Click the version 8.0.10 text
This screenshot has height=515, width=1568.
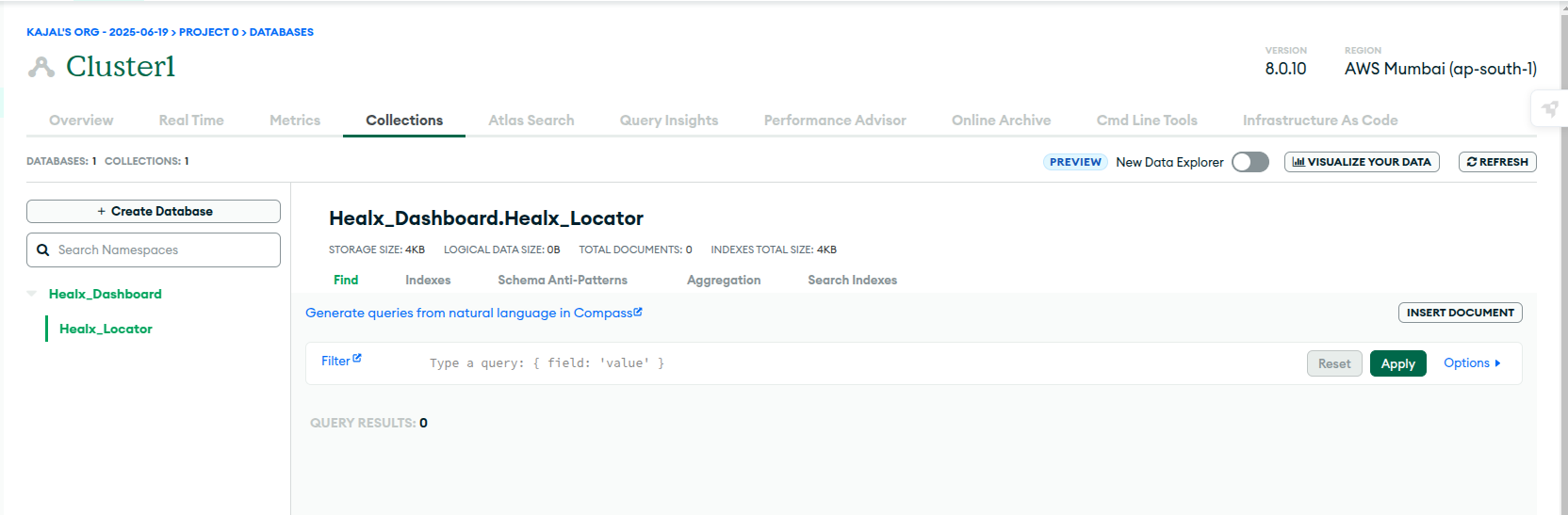1285,69
